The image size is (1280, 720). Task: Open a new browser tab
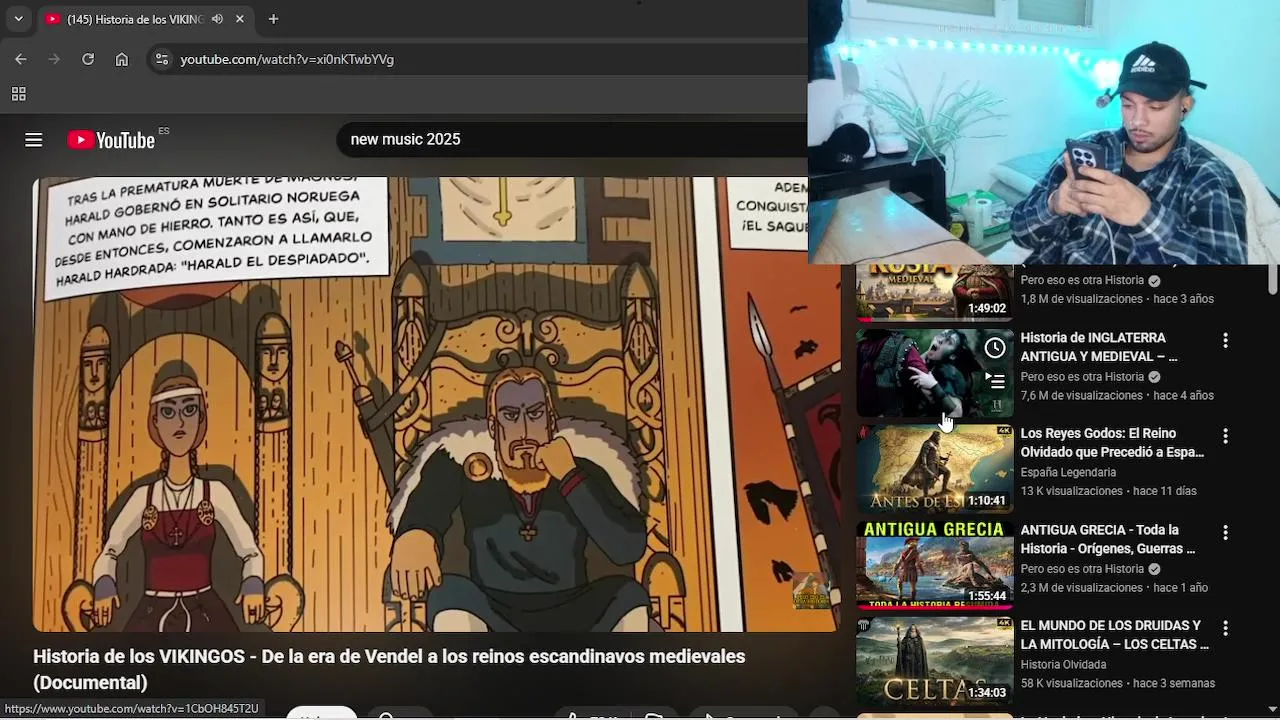273,19
